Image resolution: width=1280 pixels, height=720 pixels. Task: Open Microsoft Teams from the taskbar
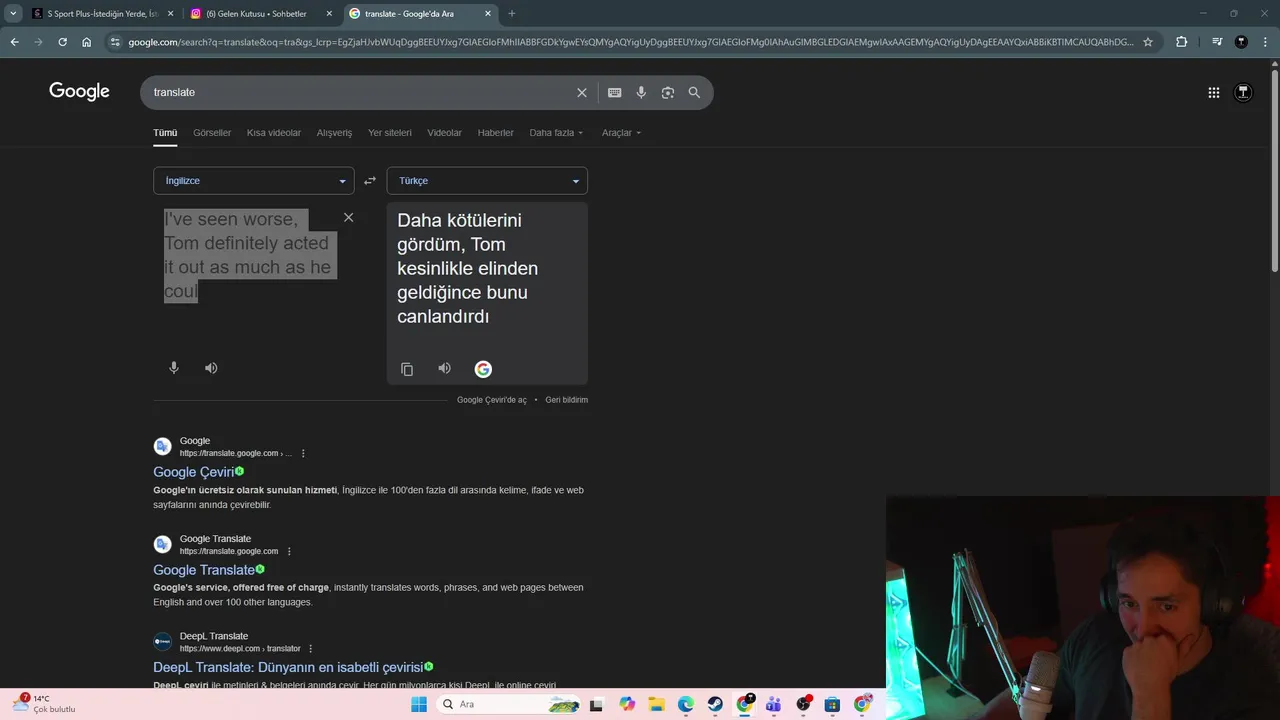point(773,704)
